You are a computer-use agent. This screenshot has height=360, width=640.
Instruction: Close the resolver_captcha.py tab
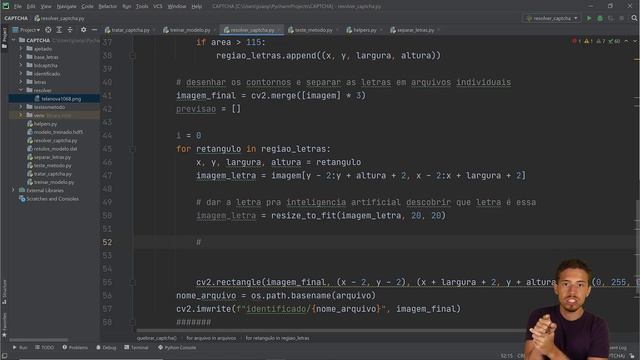tap(280, 30)
